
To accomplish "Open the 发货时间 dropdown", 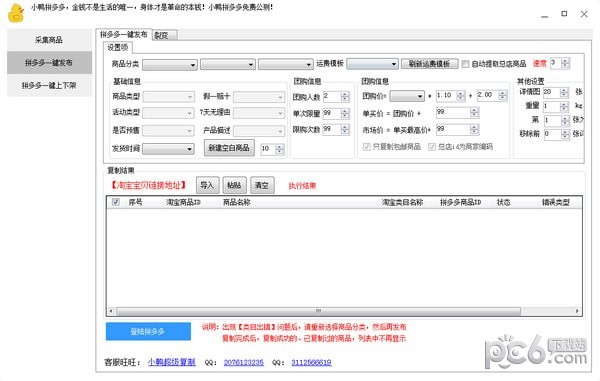I will click(x=168, y=148).
